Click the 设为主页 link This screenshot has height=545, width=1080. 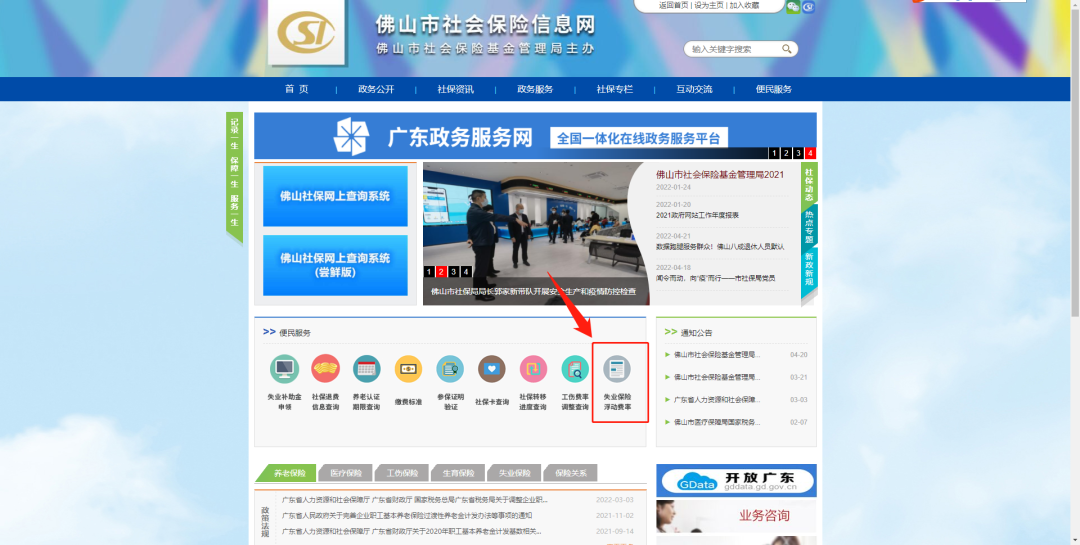[709, 5]
